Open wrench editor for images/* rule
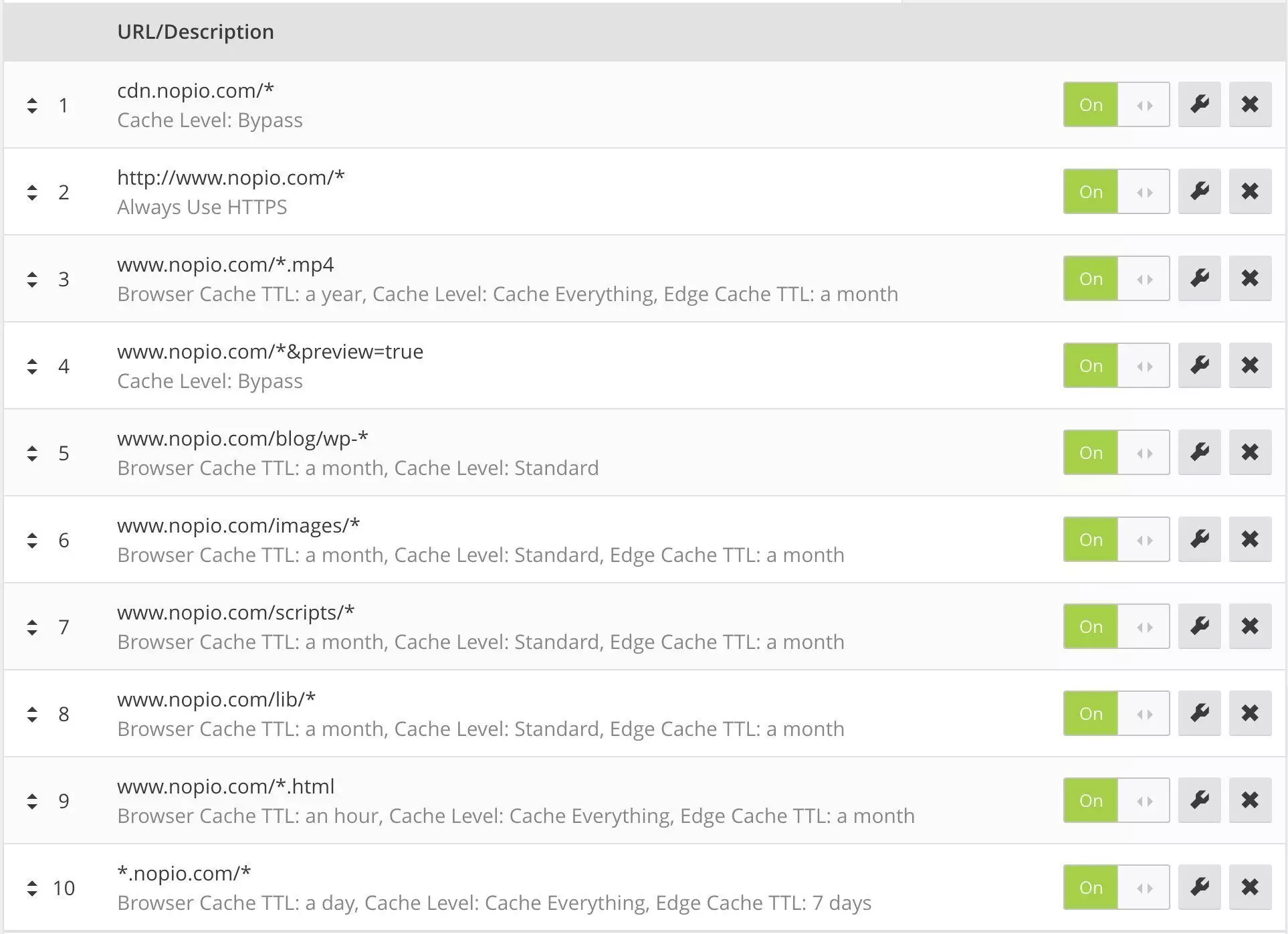Screen dimensions: 1288x934 pos(1200,539)
